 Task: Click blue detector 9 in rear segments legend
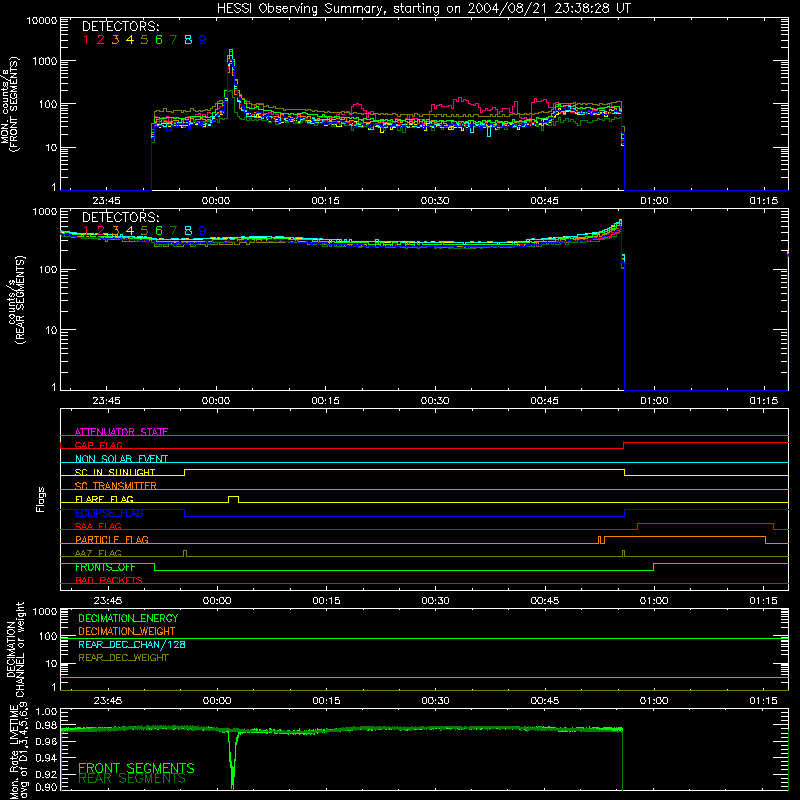(x=203, y=231)
